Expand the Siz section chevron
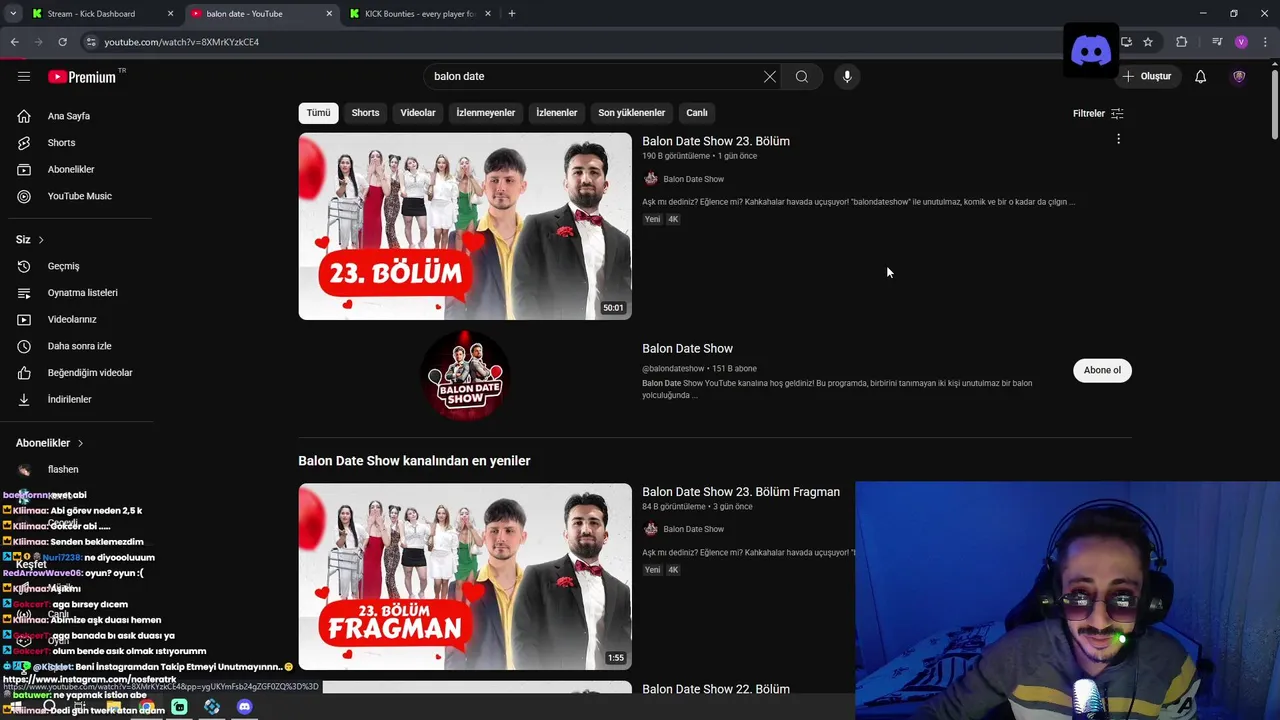This screenshot has height=720, width=1280. click(41, 240)
